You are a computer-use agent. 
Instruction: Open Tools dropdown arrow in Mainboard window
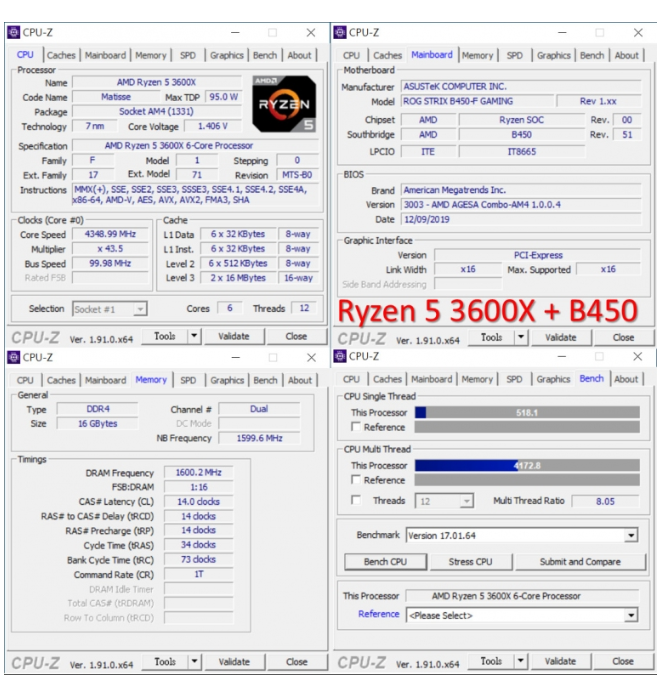pos(521,337)
